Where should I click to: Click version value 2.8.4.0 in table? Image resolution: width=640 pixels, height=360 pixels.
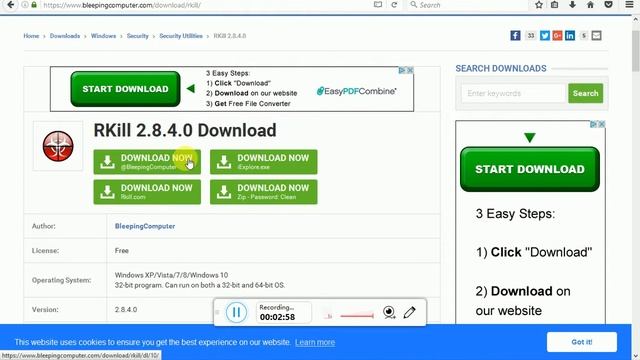(x=126, y=309)
